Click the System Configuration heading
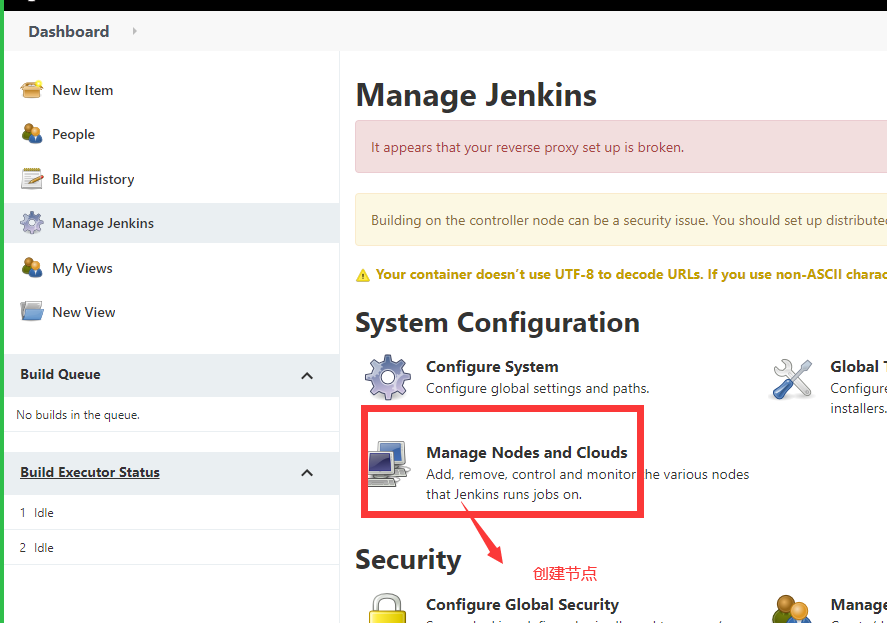The height and width of the screenshot is (623, 887). coord(497,323)
